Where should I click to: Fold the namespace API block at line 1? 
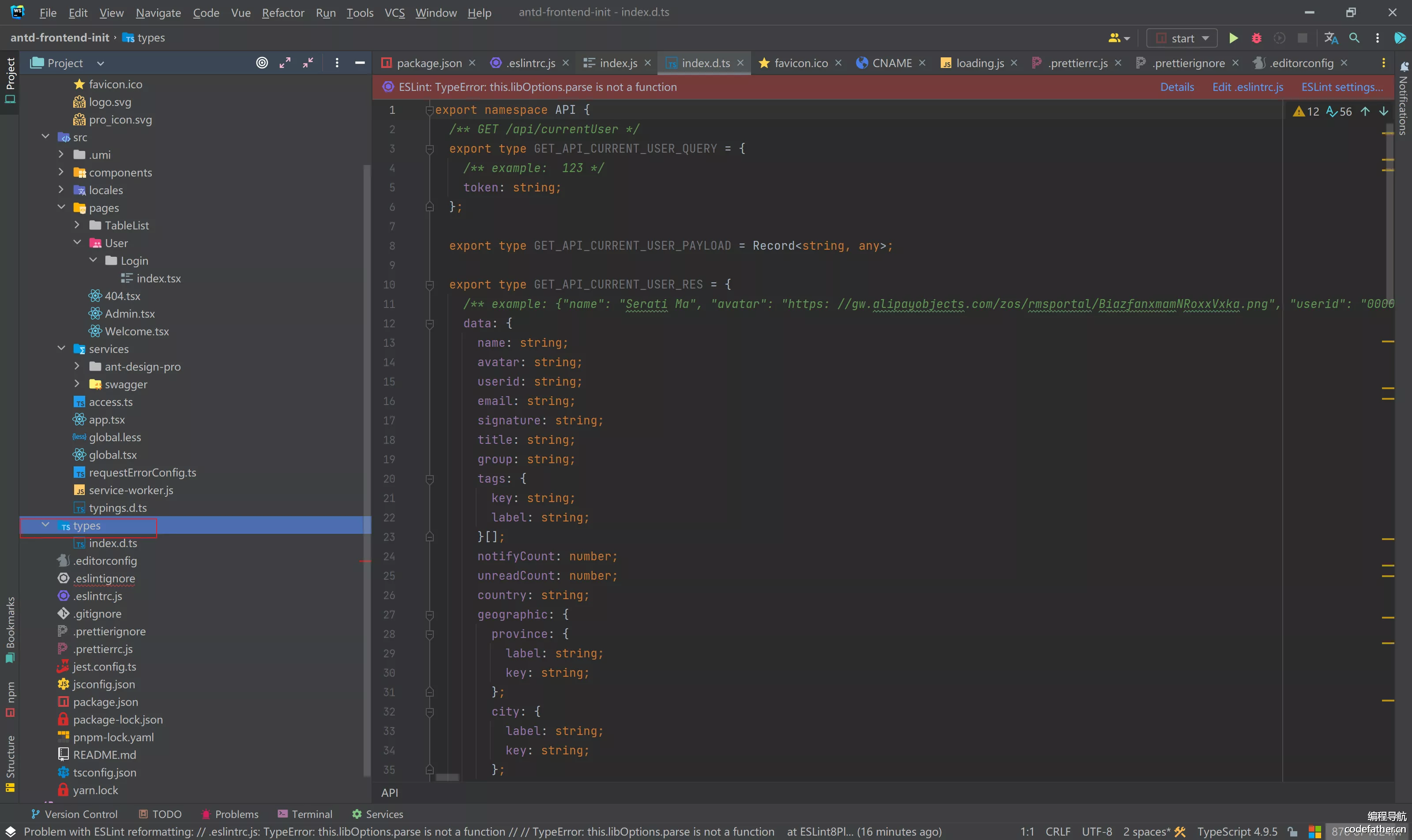point(429,110)
